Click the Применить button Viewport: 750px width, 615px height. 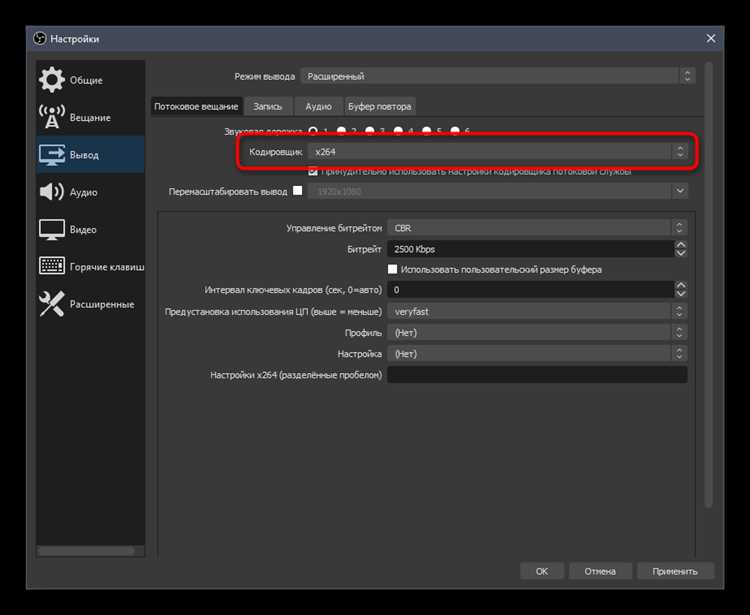click(675, 571)
